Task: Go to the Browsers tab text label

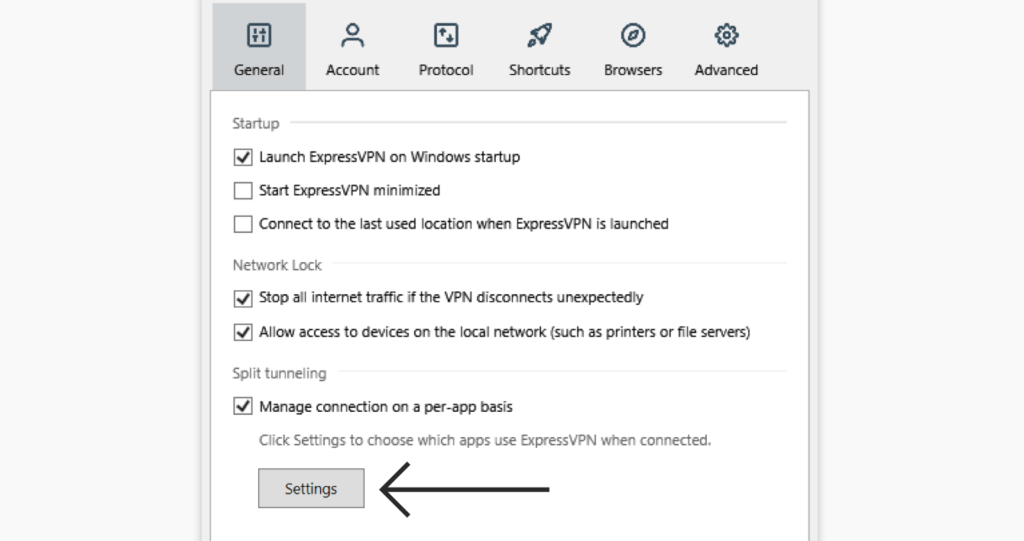Action: point(633,70)
